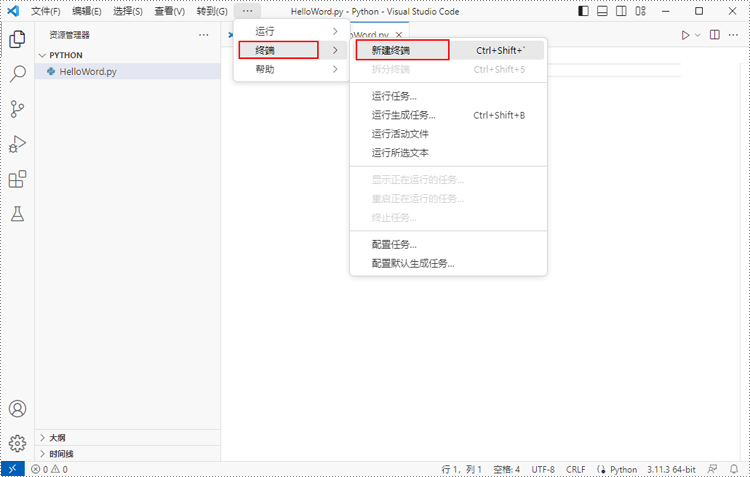
Task: Open the 转到(G) menu
Action: tap(212, 11)
